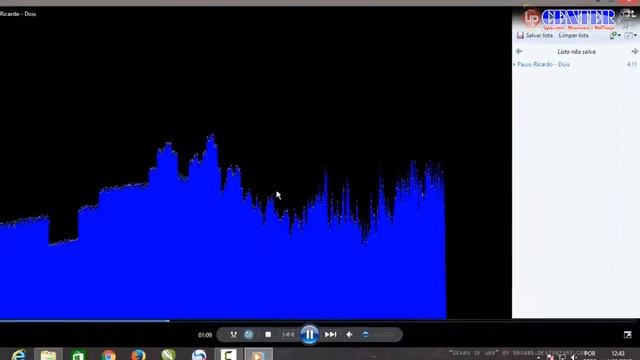
Task: Click the 01:09 elapsed time display
Action: coord(205,335)
